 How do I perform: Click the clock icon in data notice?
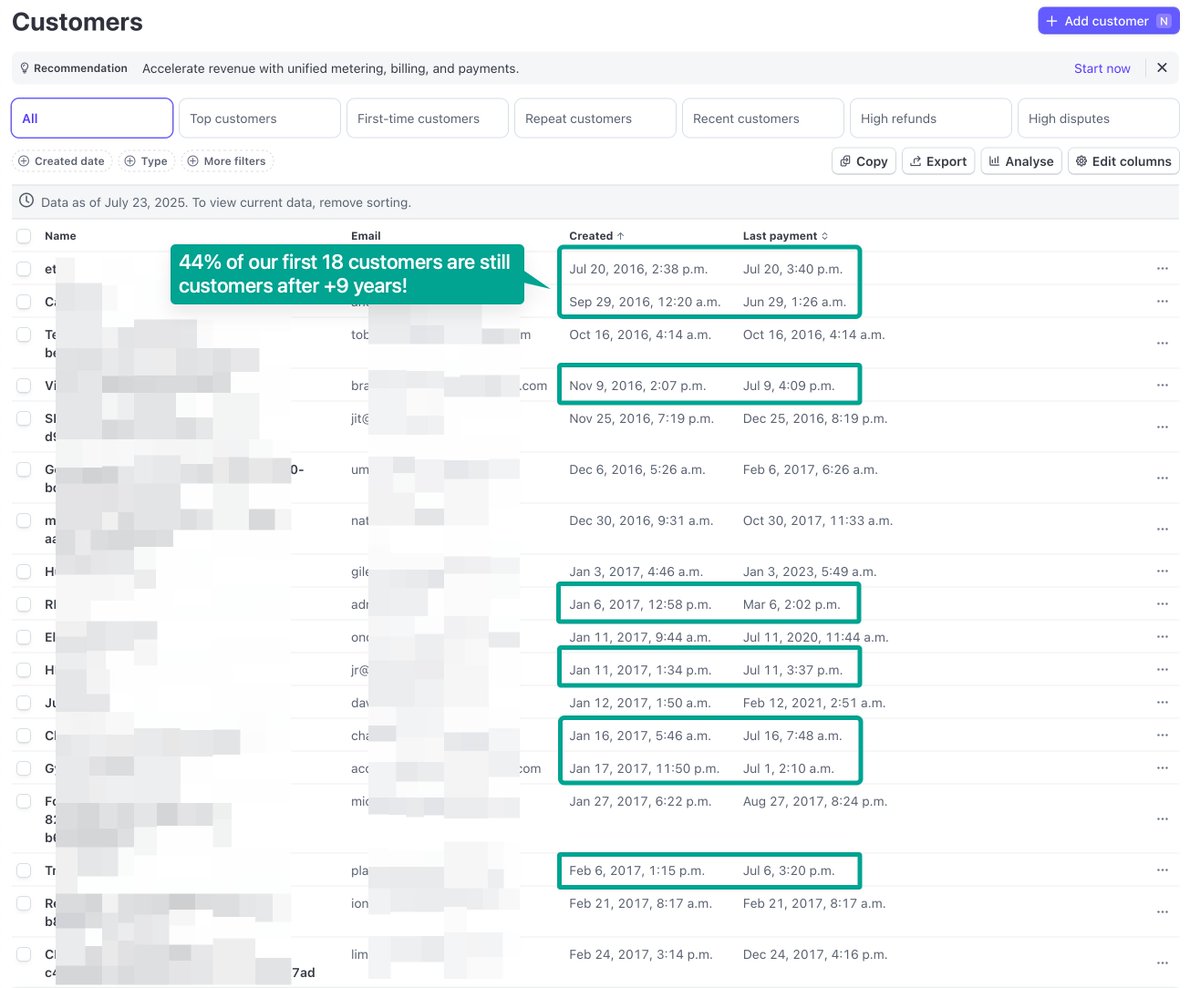pyautogui.click(x=26, y=201)
